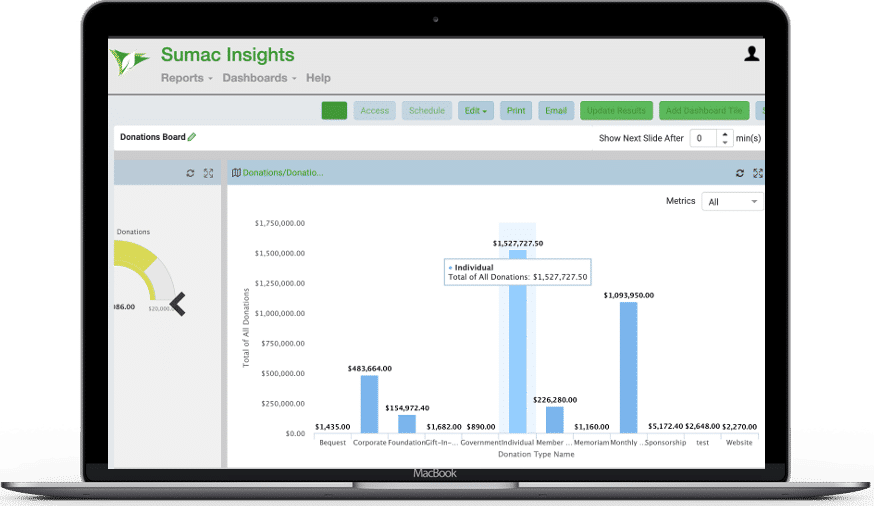This screenshot has height=506, width=874.
Task: Refresh the left gauge tile
Action: [190, 173]
